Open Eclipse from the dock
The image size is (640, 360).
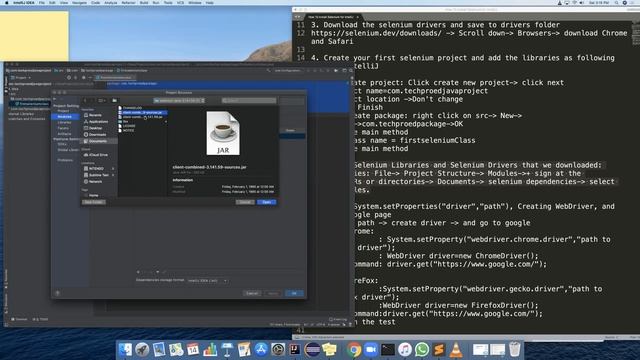[312, 350]
